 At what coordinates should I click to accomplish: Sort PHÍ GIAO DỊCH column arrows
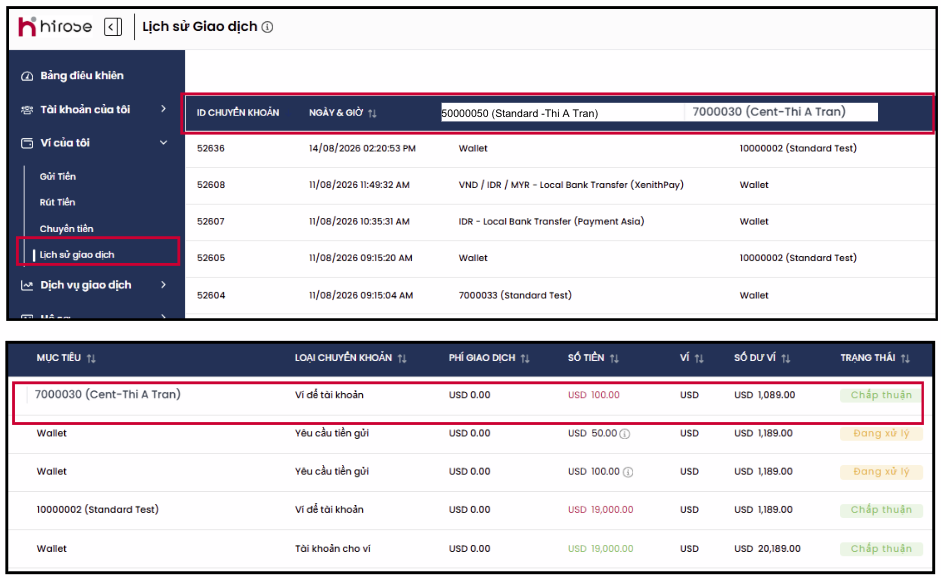click(525, 358)
